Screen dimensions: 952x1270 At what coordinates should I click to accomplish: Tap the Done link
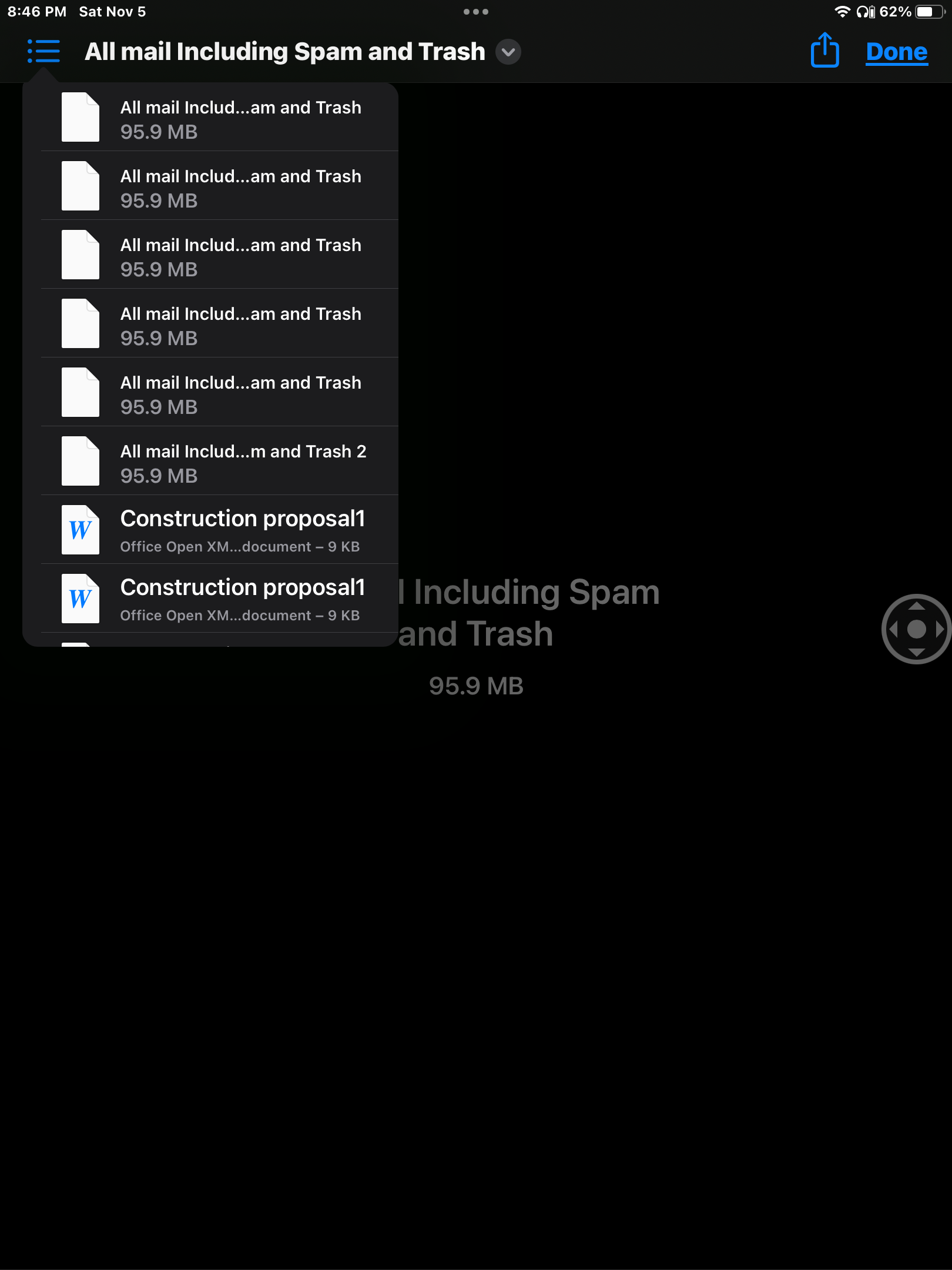(897, 52)
